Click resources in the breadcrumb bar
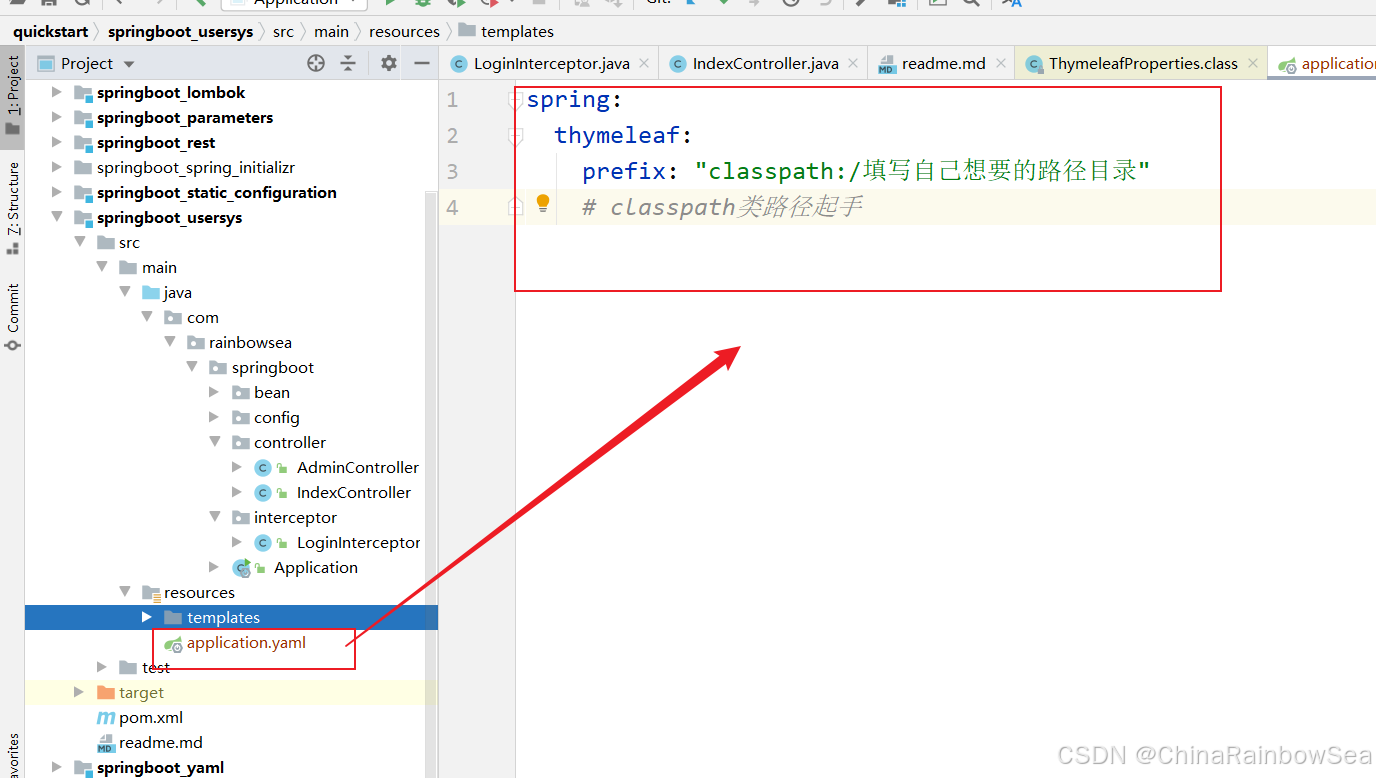The image size is (1376, 778). coord(404,31)
